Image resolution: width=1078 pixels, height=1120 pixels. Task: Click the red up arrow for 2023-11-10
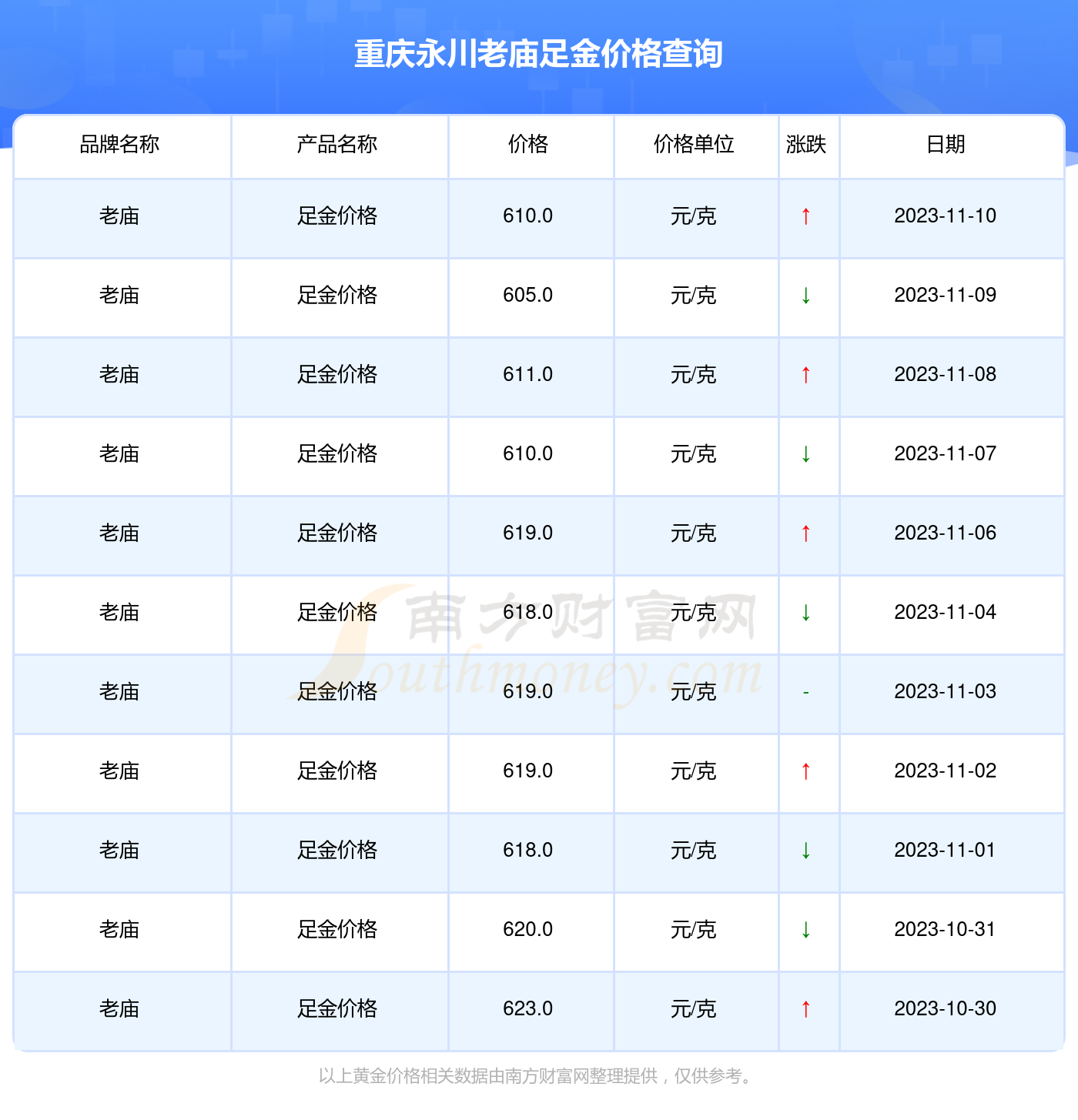[805, 216]
